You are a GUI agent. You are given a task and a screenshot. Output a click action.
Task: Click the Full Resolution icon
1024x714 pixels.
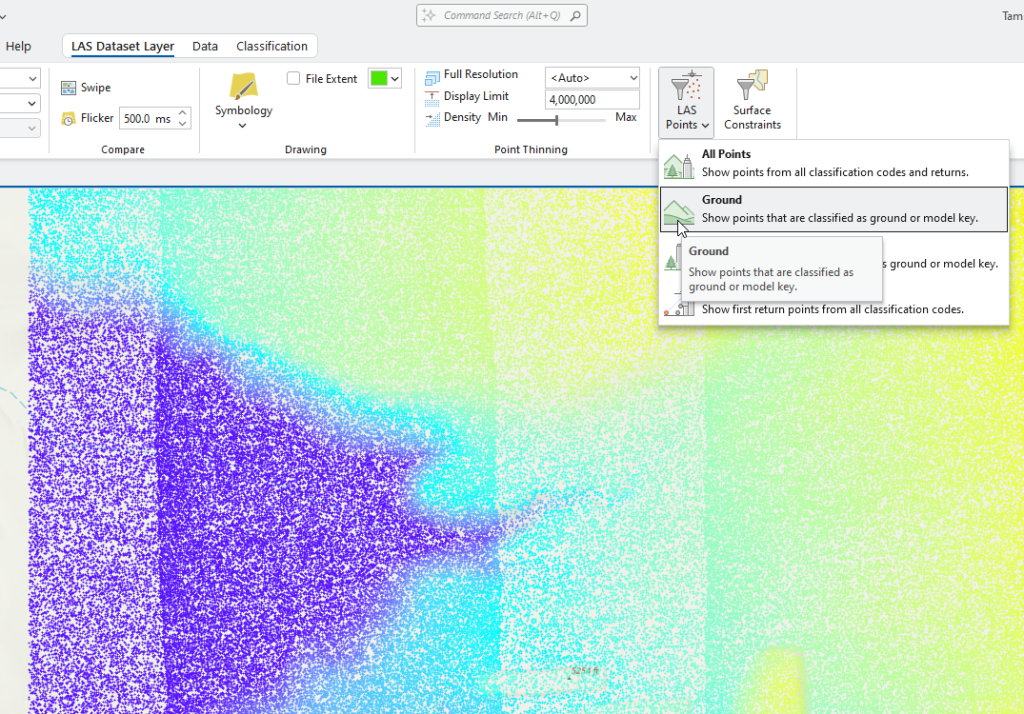pos(434,74)
